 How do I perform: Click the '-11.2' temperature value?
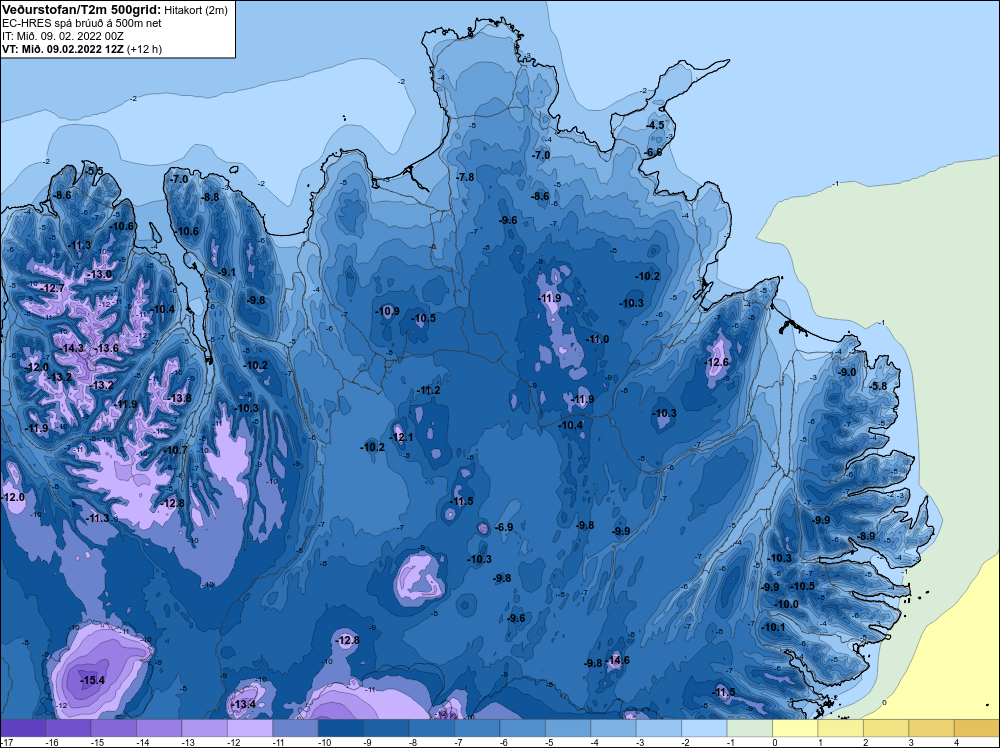(428, 390)
